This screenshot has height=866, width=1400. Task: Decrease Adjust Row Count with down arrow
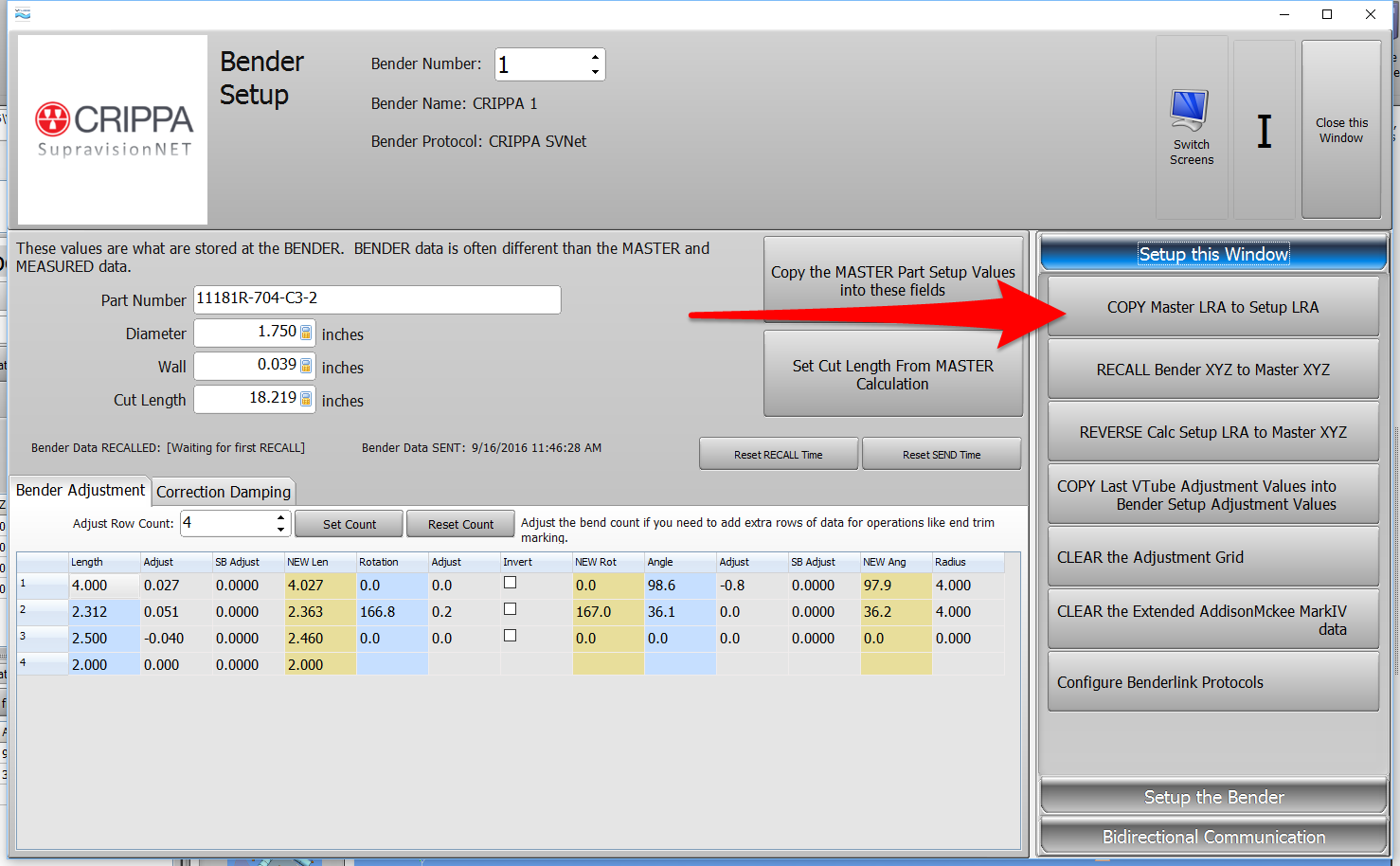(x=280, y=530)
